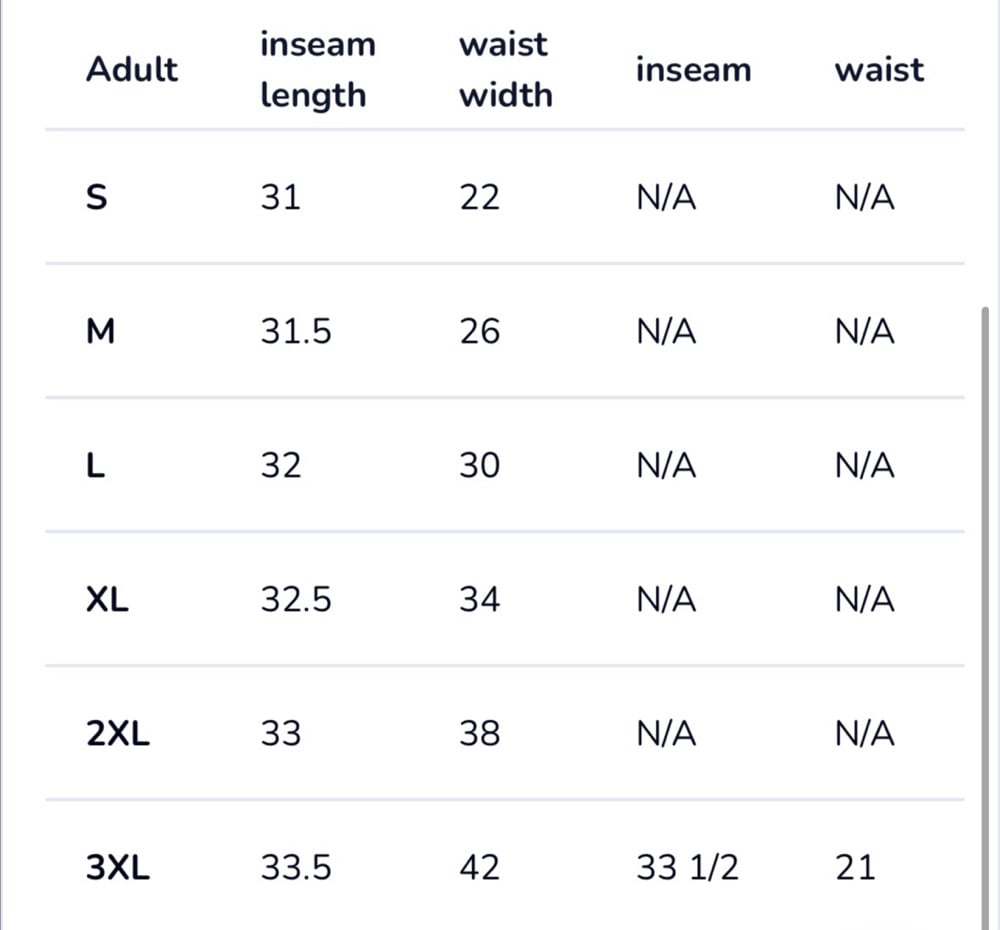Click the 33 1/2 inseam value

[x=687, y=867]
